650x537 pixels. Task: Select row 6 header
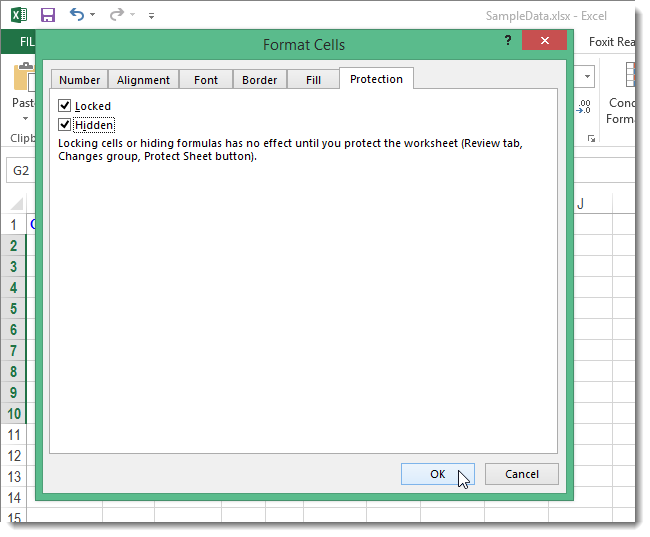[13, 329]
